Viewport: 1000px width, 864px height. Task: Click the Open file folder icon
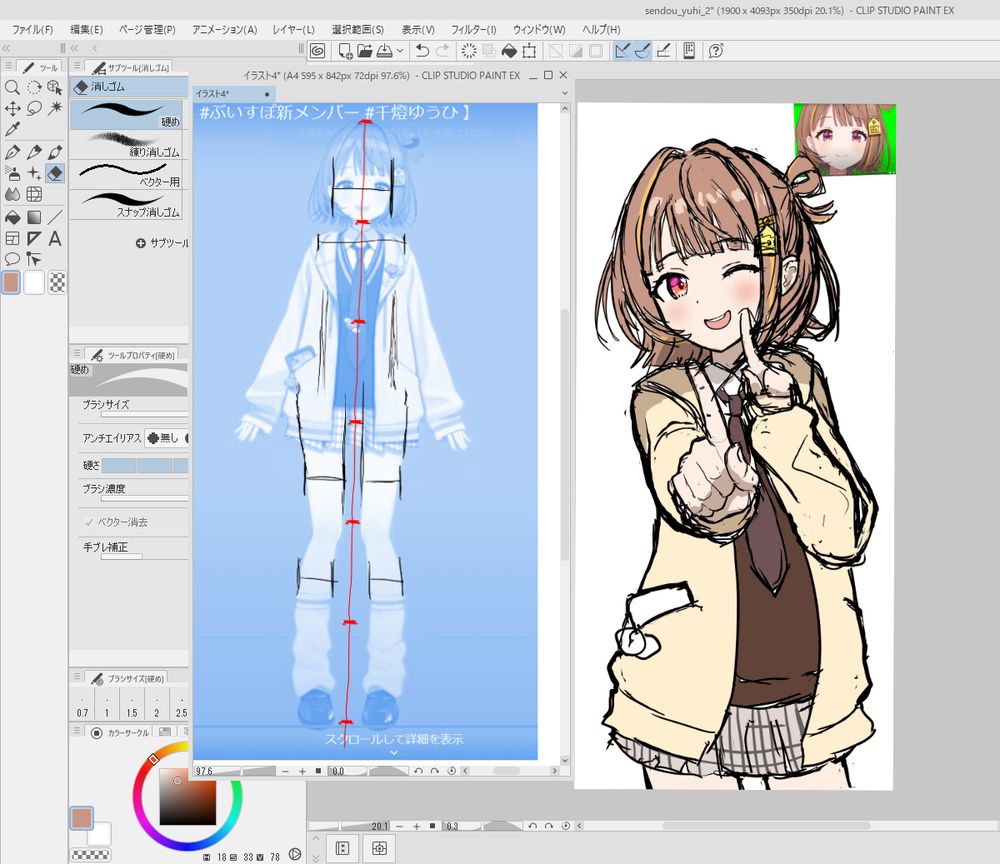pos(365,51)
